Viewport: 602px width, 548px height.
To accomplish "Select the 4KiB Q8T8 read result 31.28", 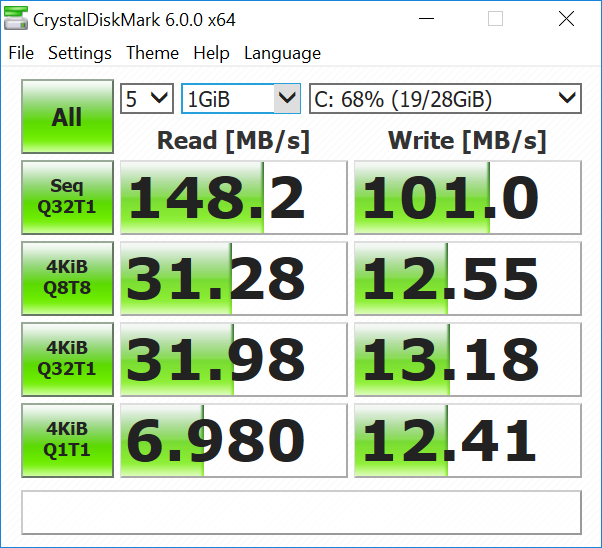I will click(234, 278).
